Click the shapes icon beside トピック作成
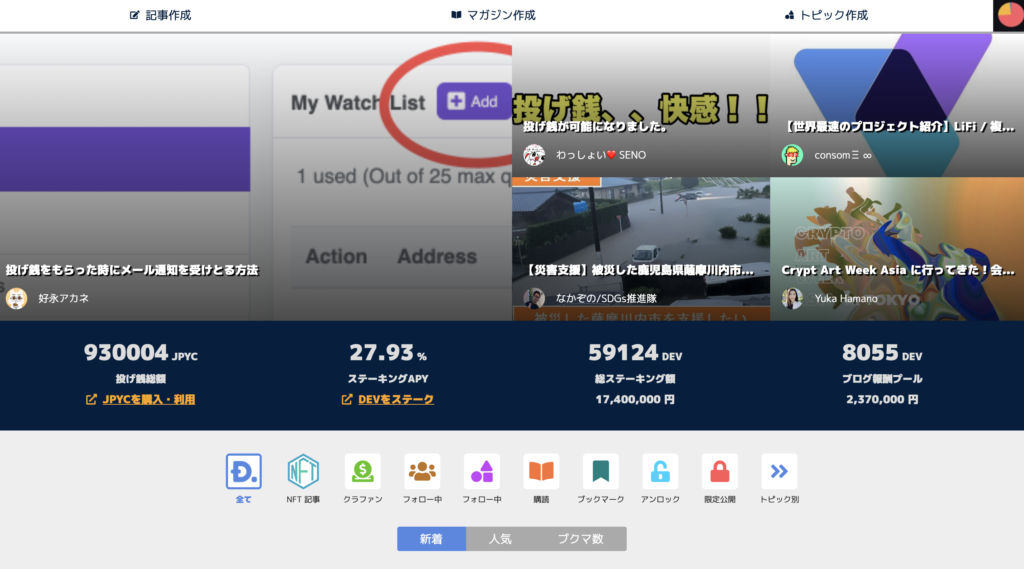 tap(789, 15)
